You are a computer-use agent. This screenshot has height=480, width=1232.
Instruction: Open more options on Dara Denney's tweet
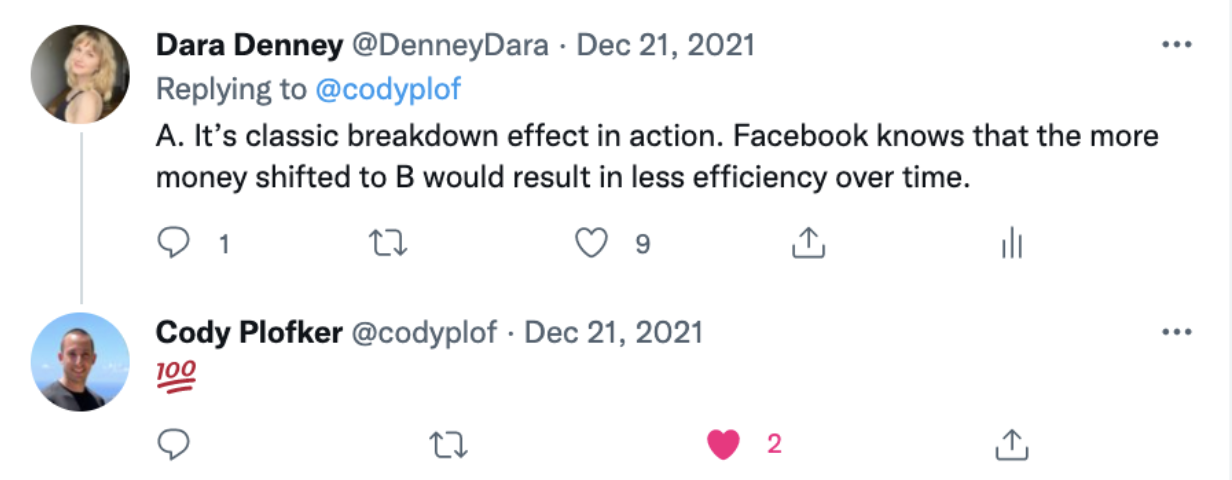(x=1175, y=45)
